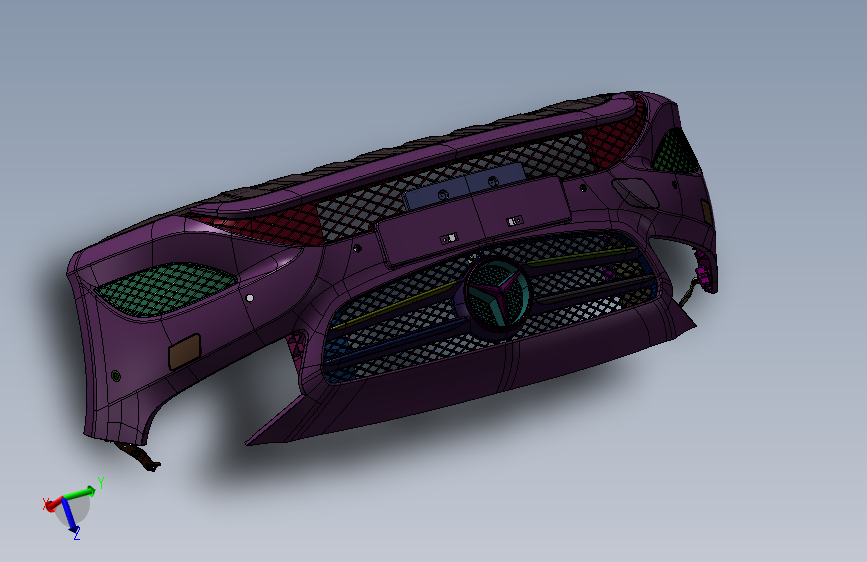
Task: Select the dark bracket hanging below left bumper
Action: tap(137, 456)
